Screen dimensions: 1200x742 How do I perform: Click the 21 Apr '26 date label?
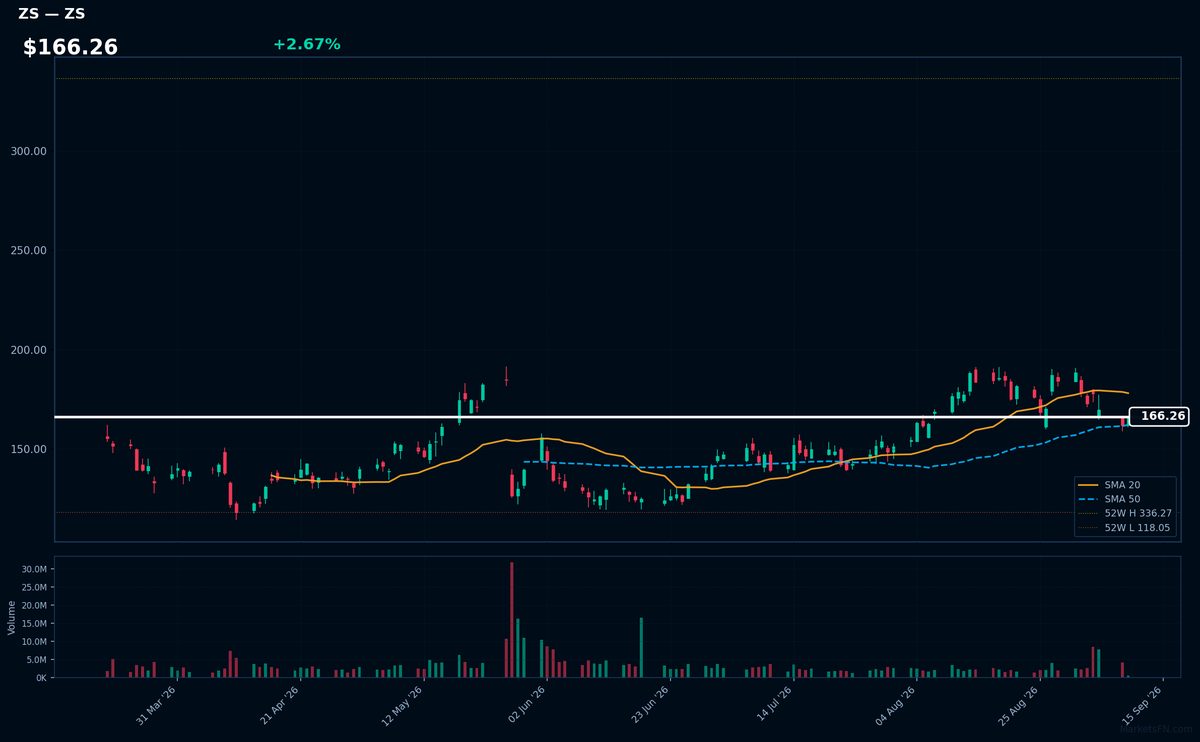click(280, 705)
